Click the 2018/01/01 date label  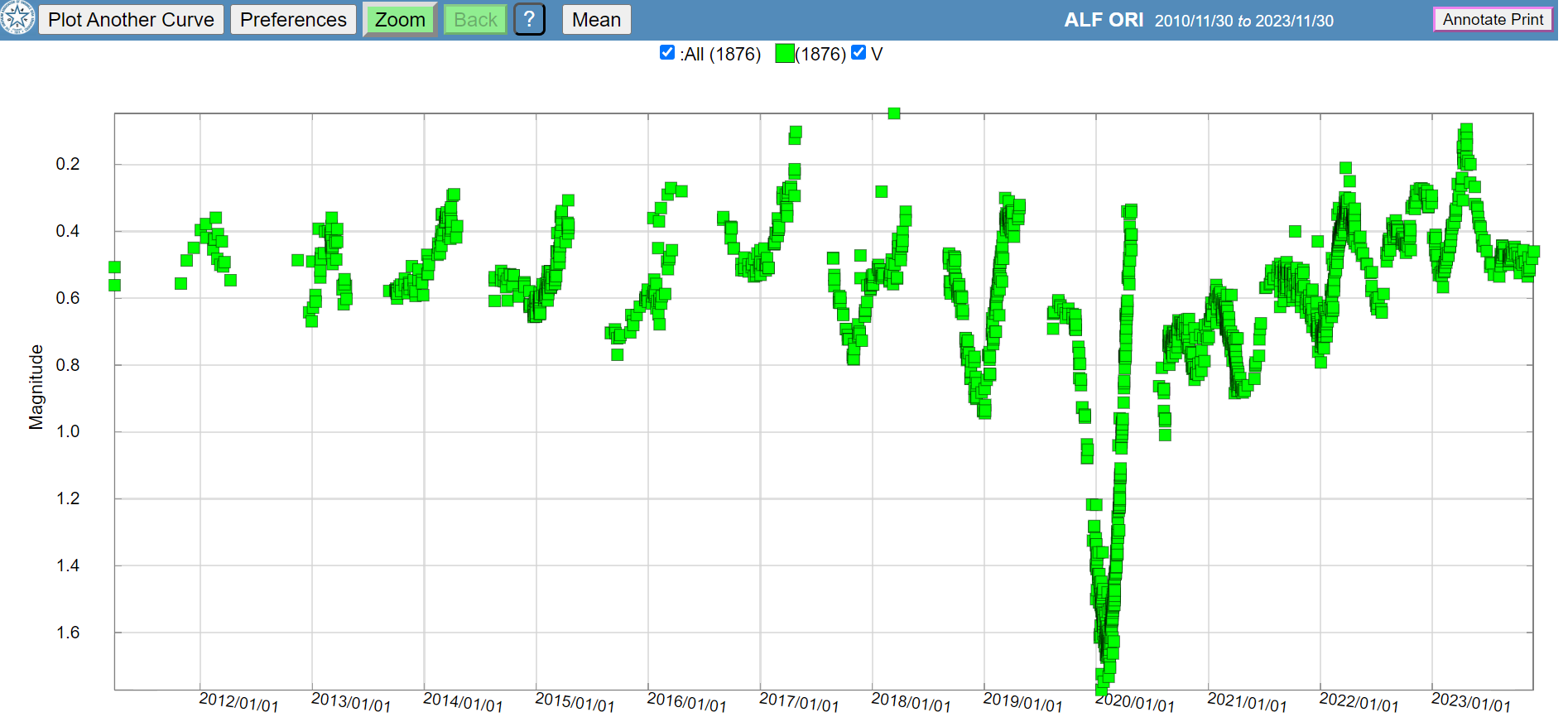911,702
